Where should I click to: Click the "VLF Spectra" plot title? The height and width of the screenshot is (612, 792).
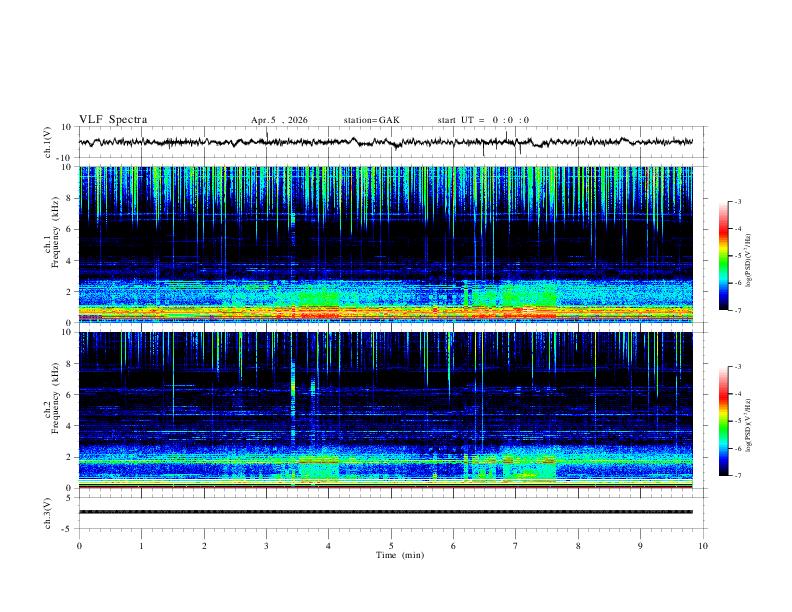coord(113,120)
